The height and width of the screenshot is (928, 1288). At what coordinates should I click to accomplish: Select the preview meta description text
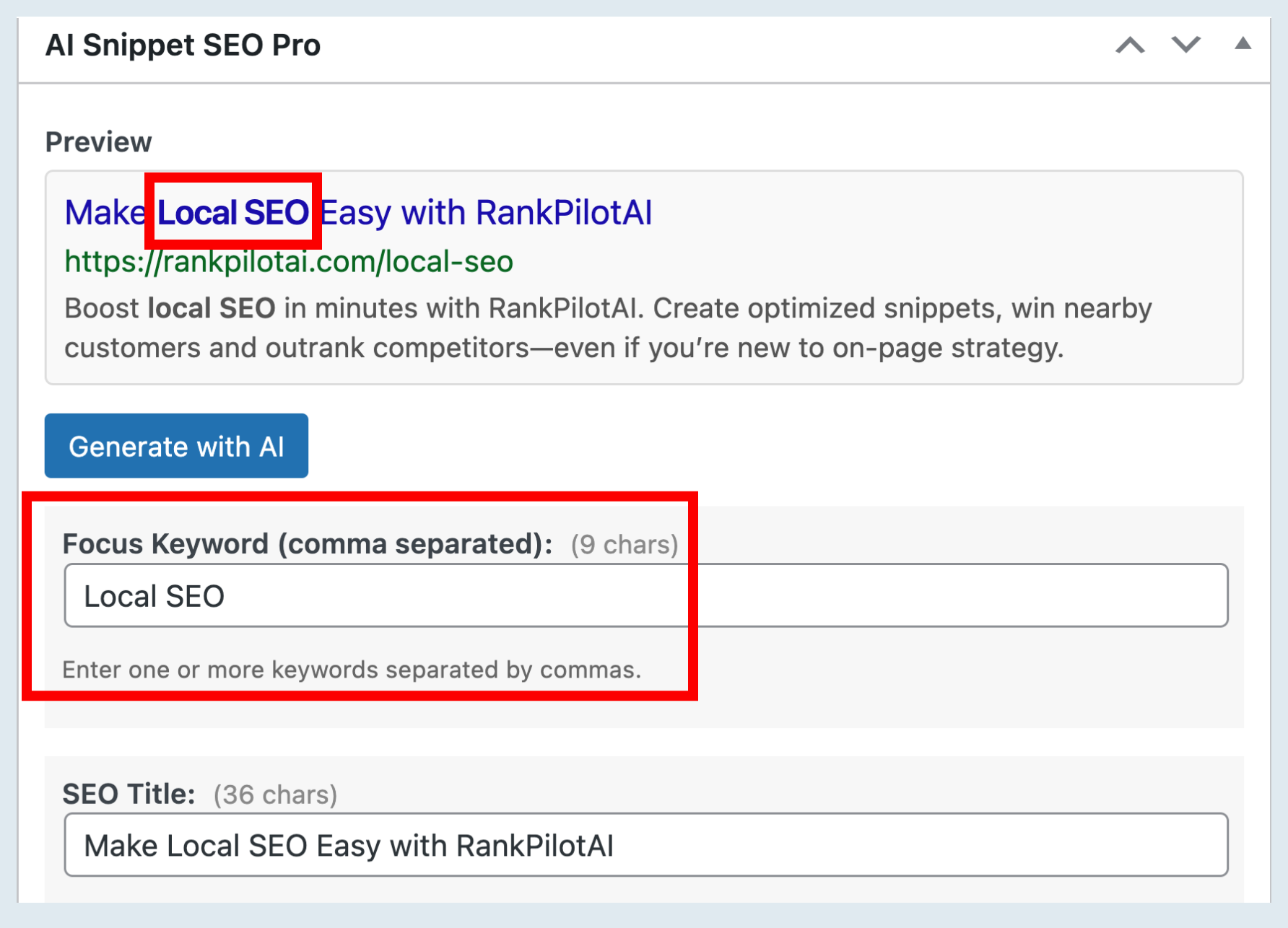(x=608, y=328)
